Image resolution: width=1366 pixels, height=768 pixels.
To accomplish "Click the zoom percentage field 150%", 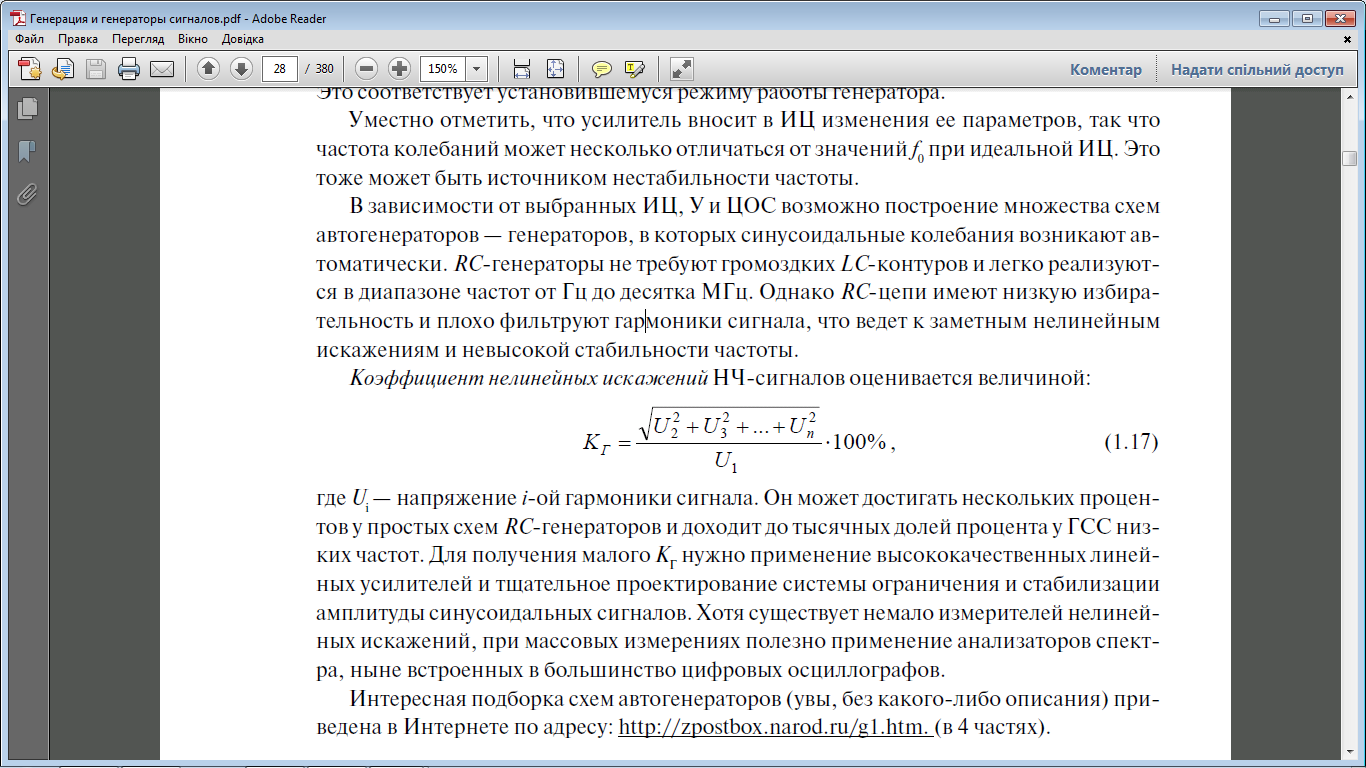I will [443, 69].
